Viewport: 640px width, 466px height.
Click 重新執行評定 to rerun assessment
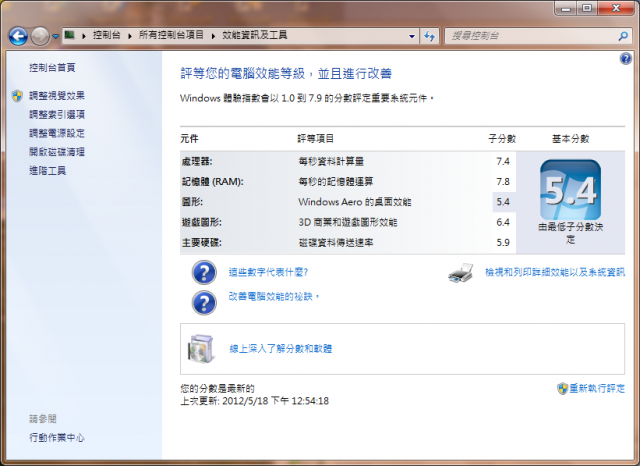coord(597,388)
